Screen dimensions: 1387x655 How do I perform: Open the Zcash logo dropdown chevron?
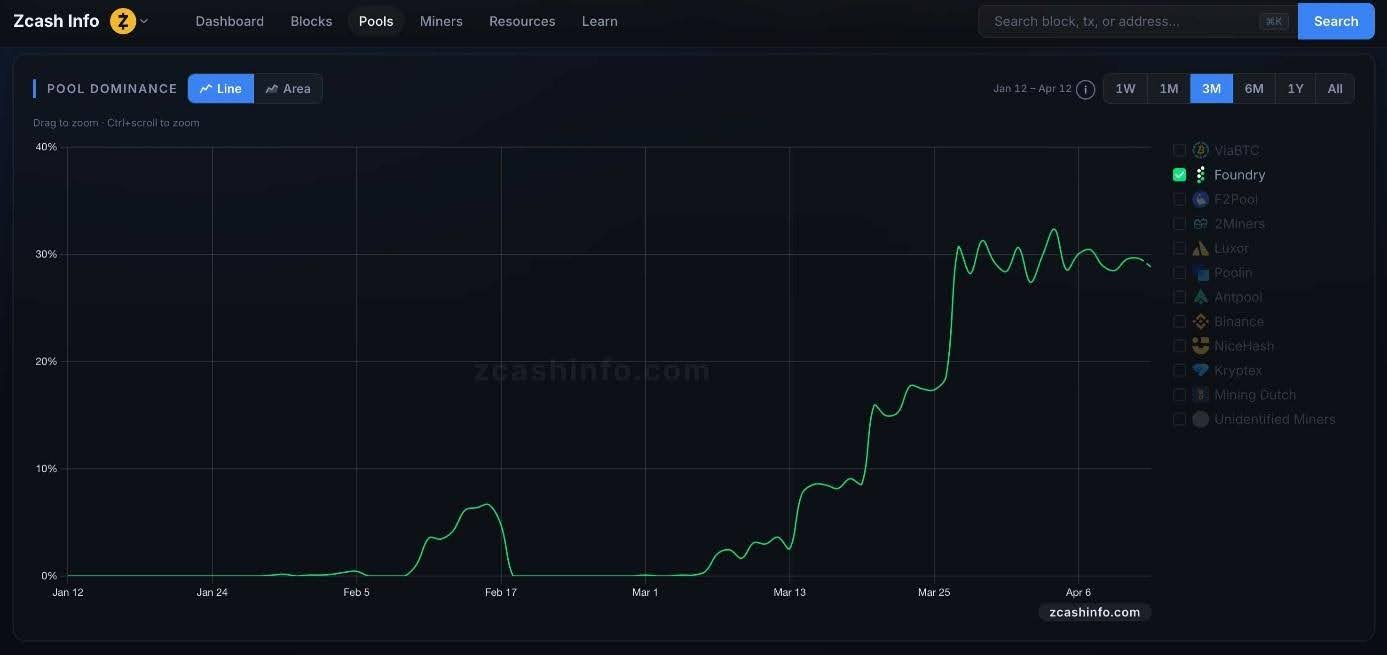pyautogui.click(x=142, y=20)
